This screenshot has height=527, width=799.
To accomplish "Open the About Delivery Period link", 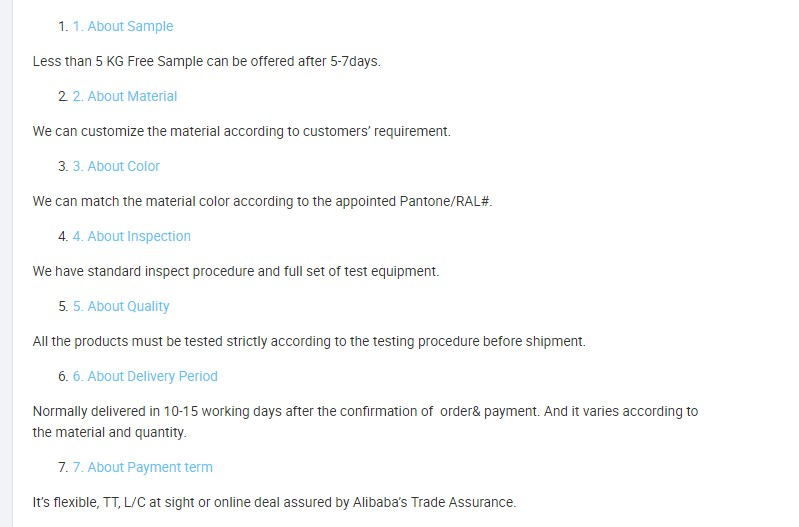I will point(145,376).
